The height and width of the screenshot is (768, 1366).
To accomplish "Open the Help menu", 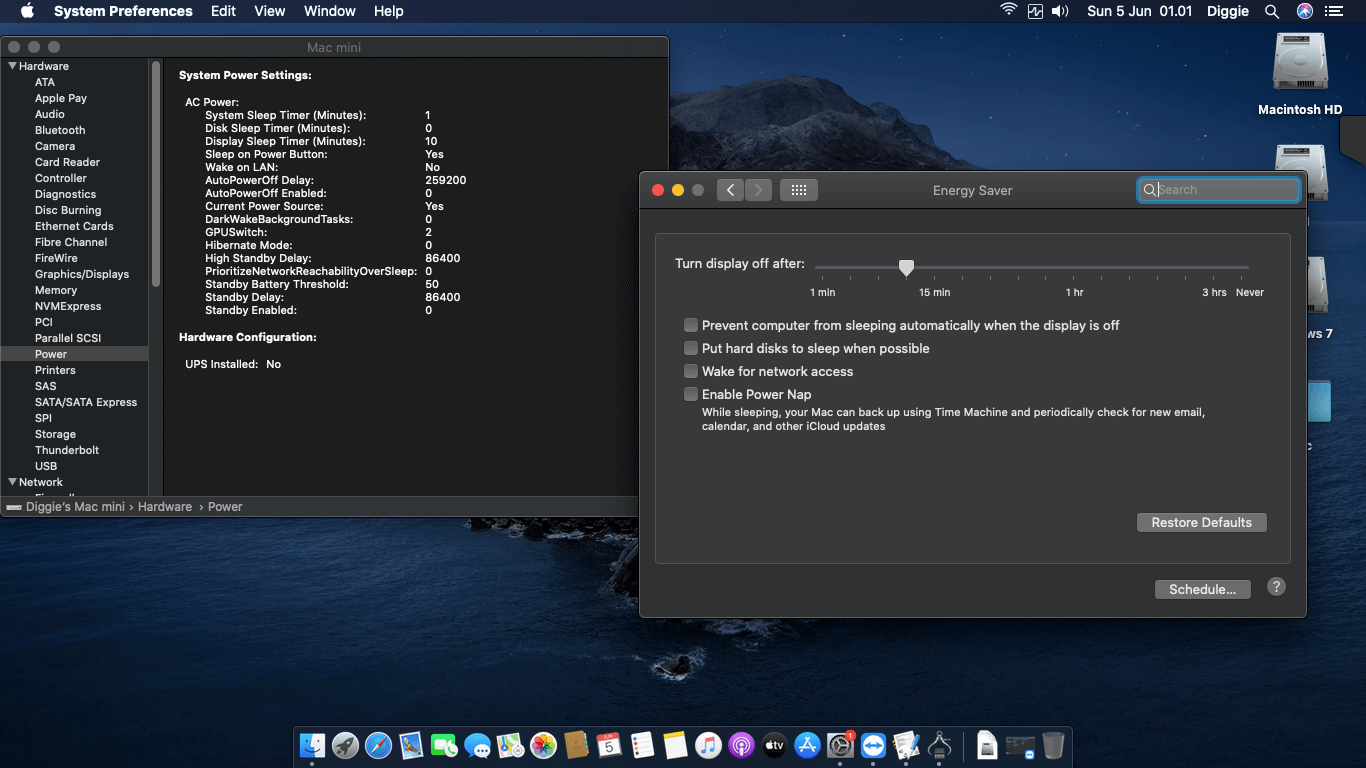I will [x=388, y=11].
